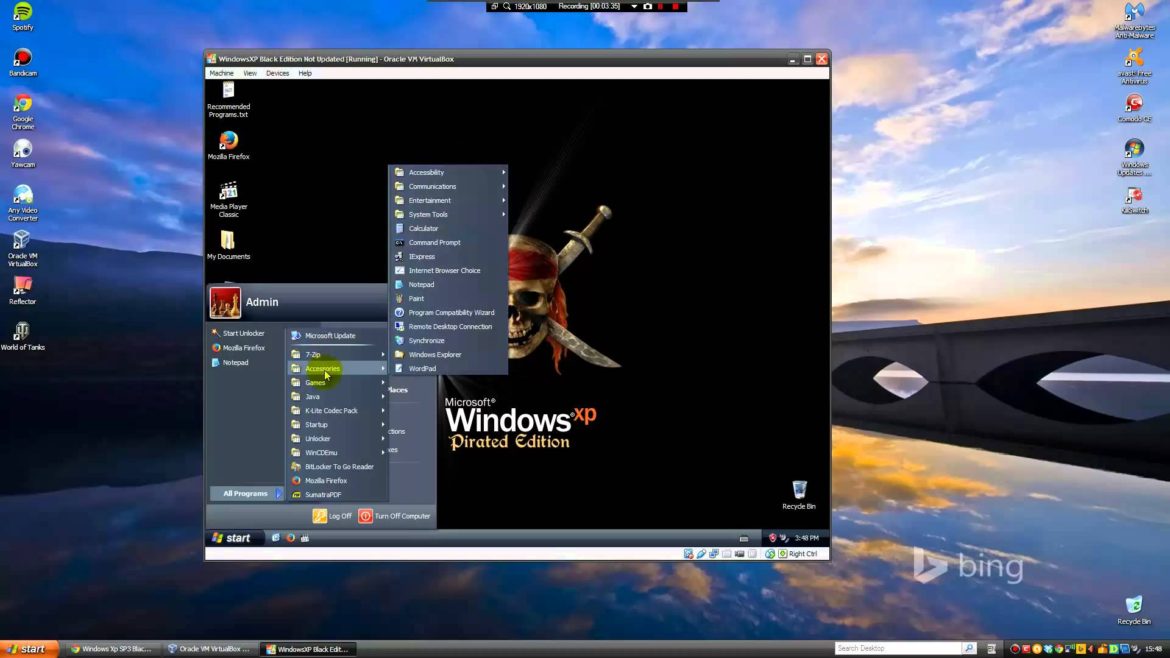Open Machine menu in VirtualBox
The height and width of the screenshot is (658, 1170).
[221, 73]
